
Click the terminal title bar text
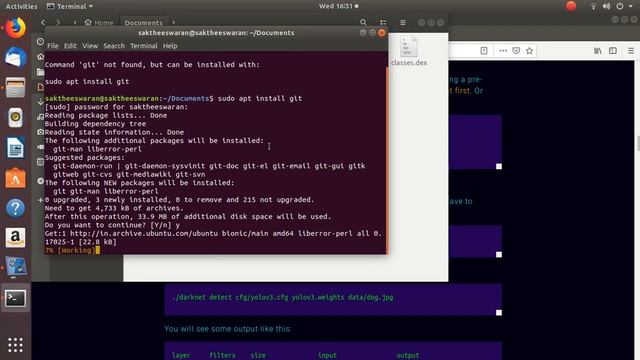click(216, 33)
